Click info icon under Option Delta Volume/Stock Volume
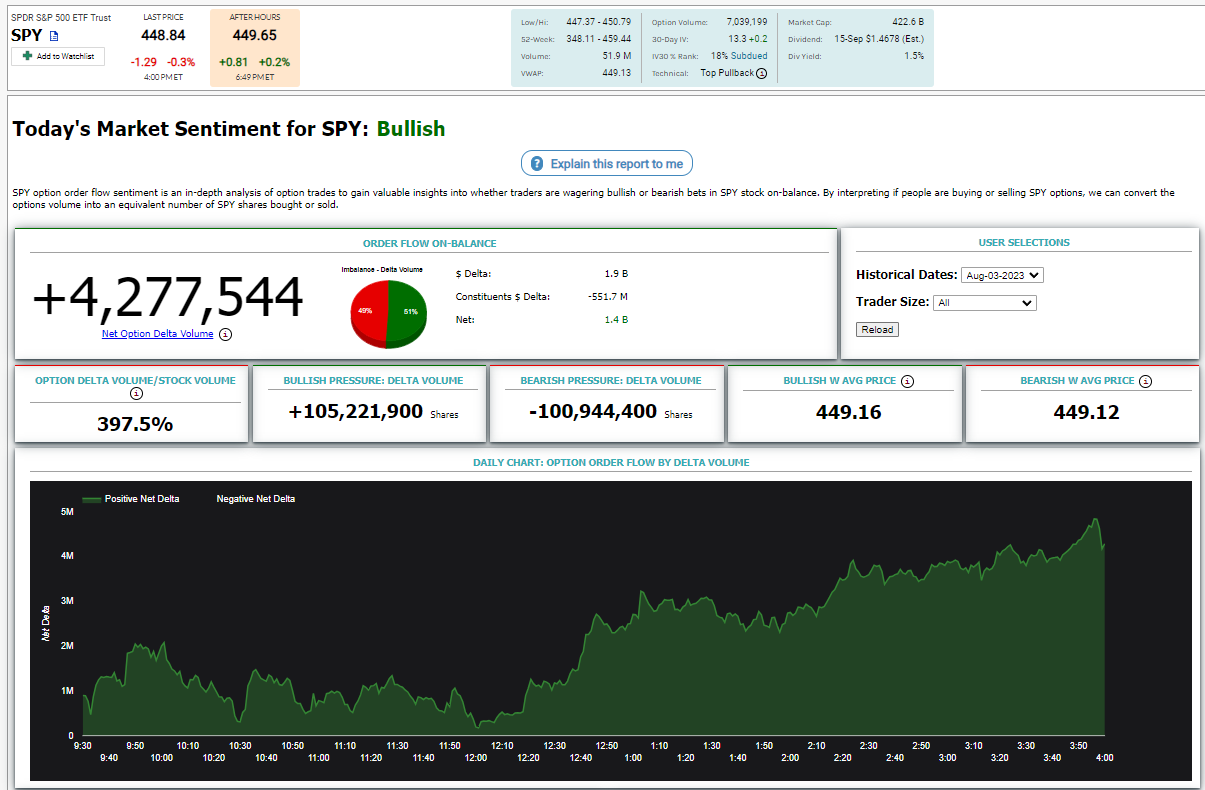This screenshot has height=790, width=1205. (x=136, y=393)
